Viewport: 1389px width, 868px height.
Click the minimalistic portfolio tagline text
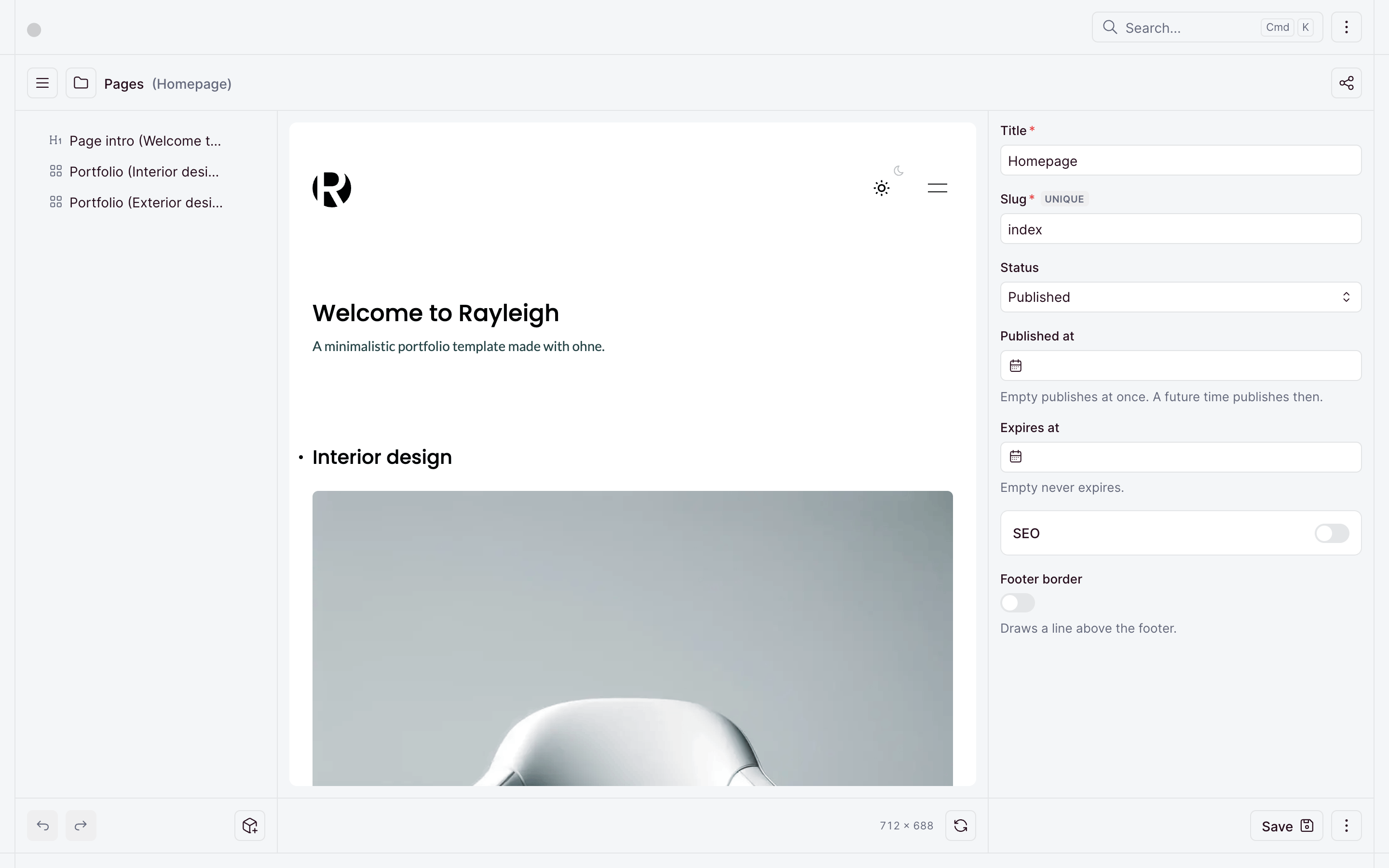(458, 346)
